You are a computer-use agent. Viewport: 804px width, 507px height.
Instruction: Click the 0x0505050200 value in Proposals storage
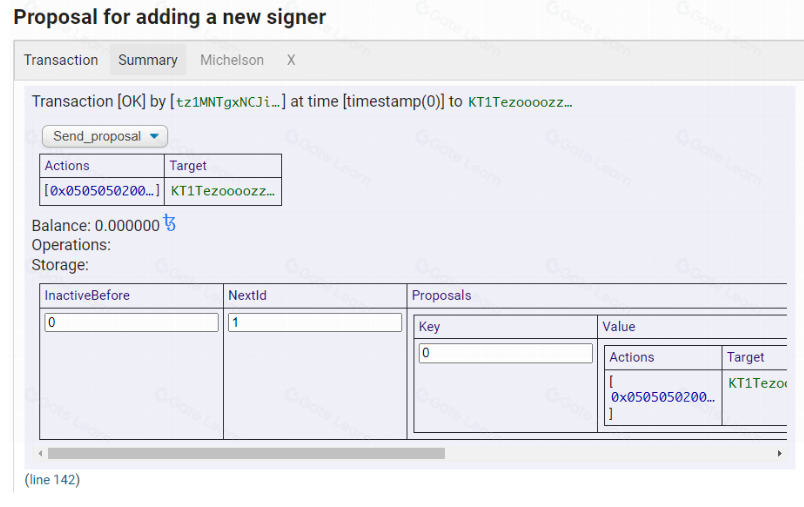coord(663,397)
